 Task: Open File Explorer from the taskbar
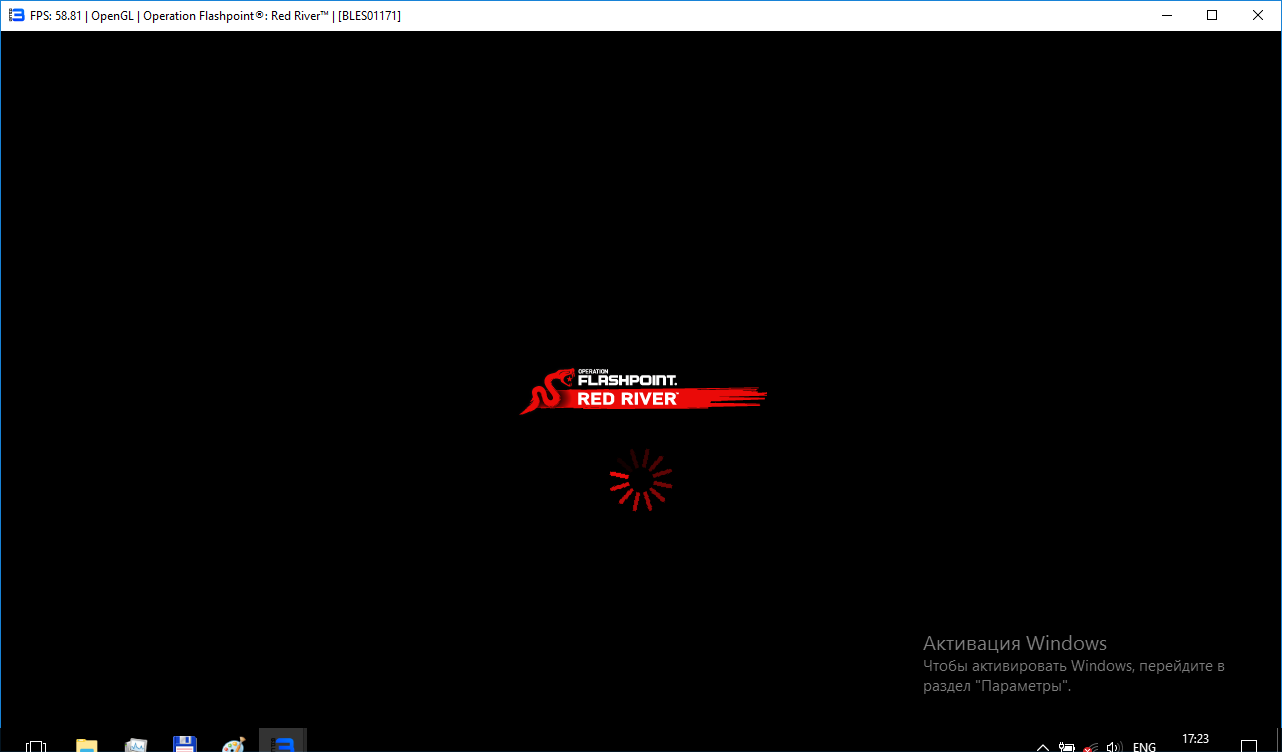[87, 745]
